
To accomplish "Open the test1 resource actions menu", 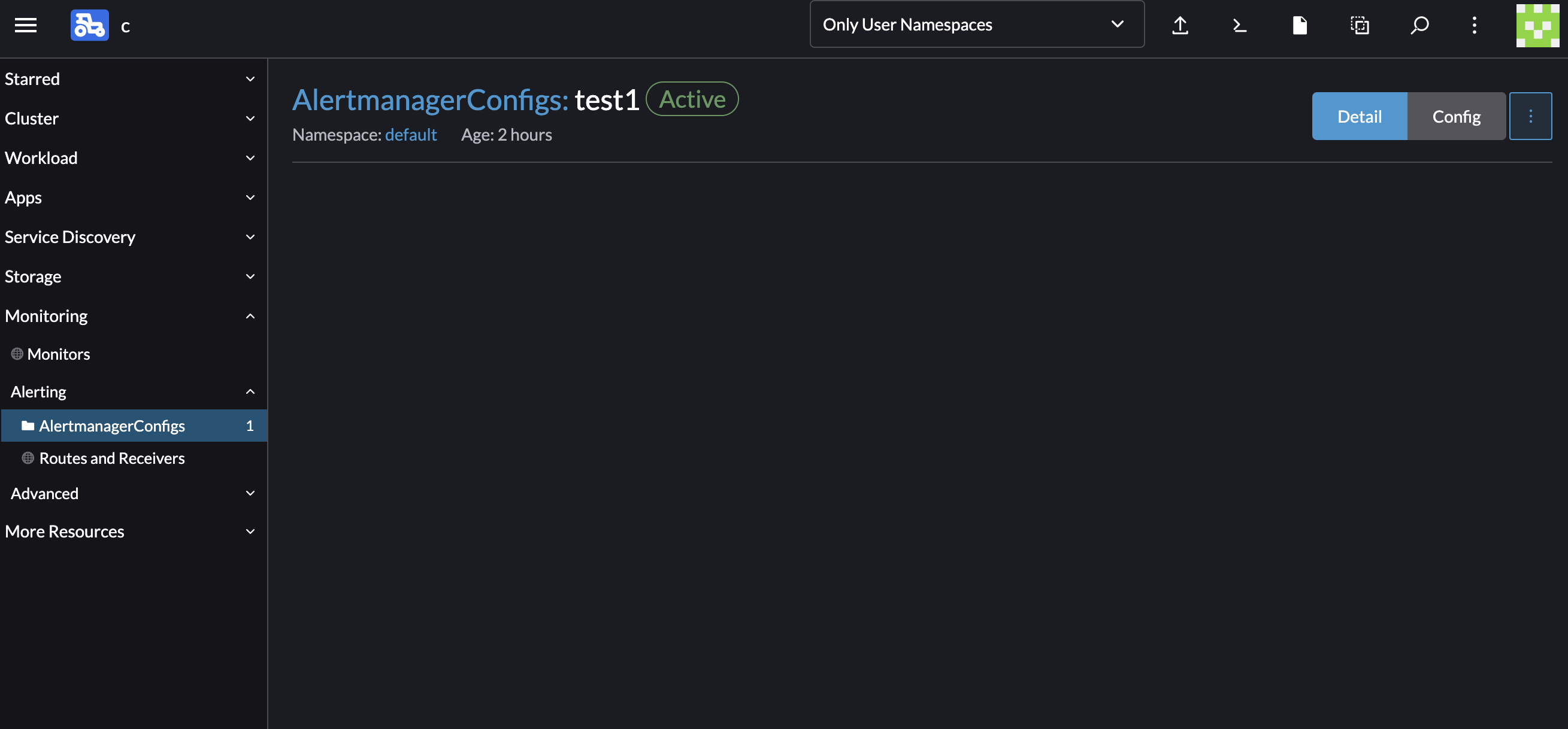I will pyautogui.click(x=1530, y=116).
